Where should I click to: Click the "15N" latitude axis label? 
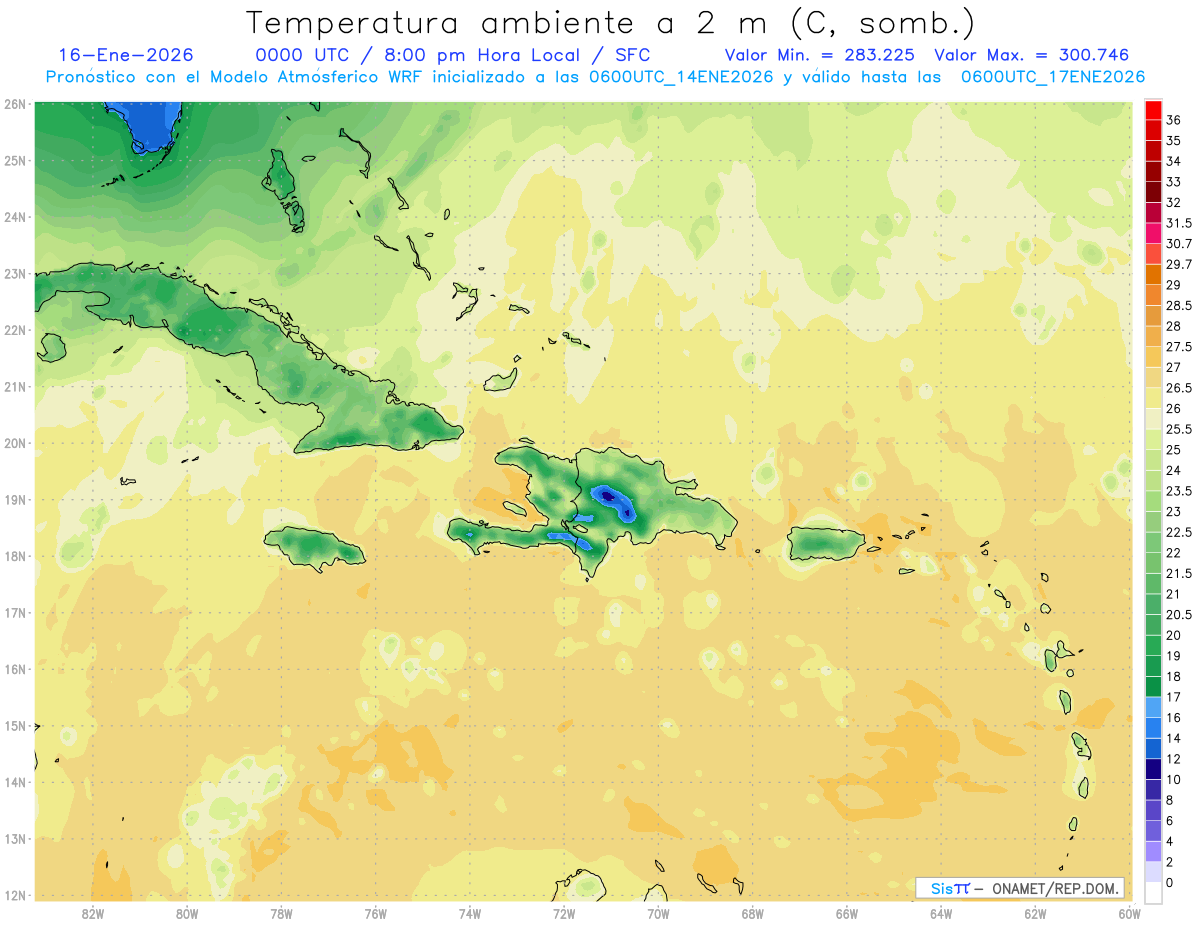tap(14, 725)
